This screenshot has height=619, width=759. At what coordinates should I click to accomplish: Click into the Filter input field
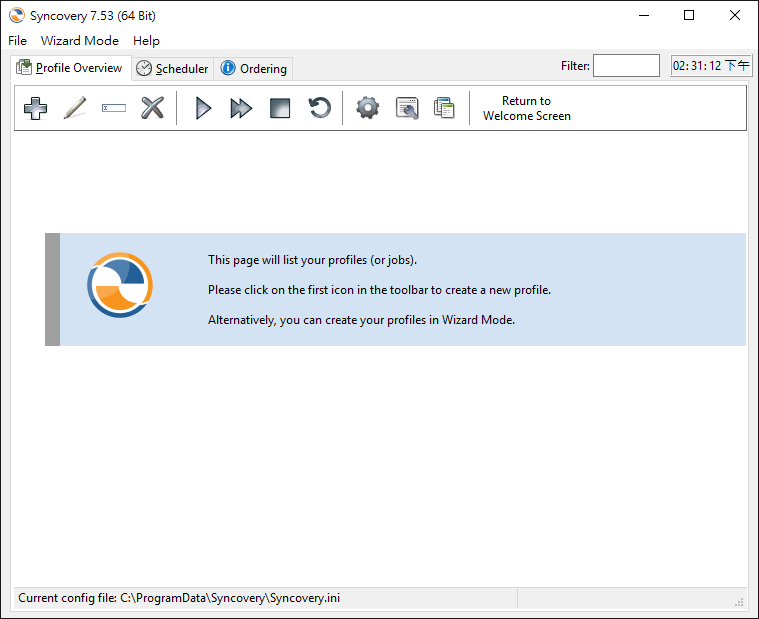626,65
